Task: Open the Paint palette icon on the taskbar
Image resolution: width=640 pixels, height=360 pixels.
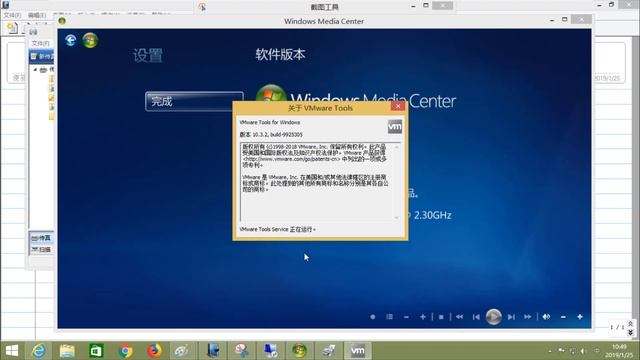Action: coord(181,351)
